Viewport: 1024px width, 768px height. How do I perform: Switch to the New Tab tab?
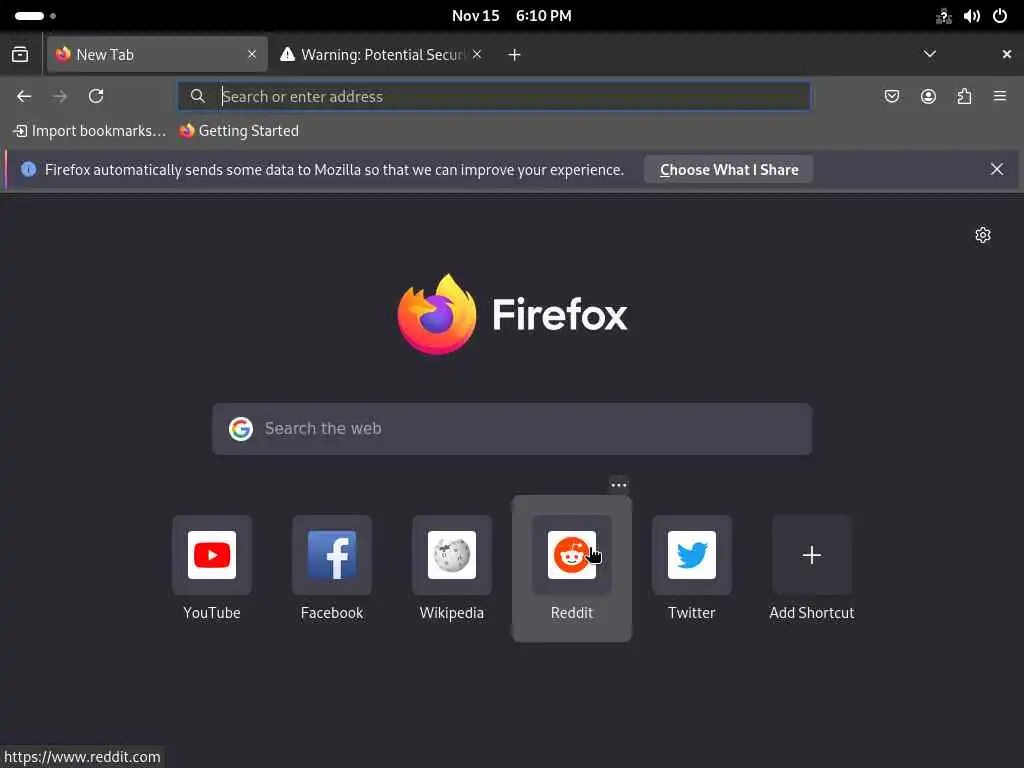point(157,54)
